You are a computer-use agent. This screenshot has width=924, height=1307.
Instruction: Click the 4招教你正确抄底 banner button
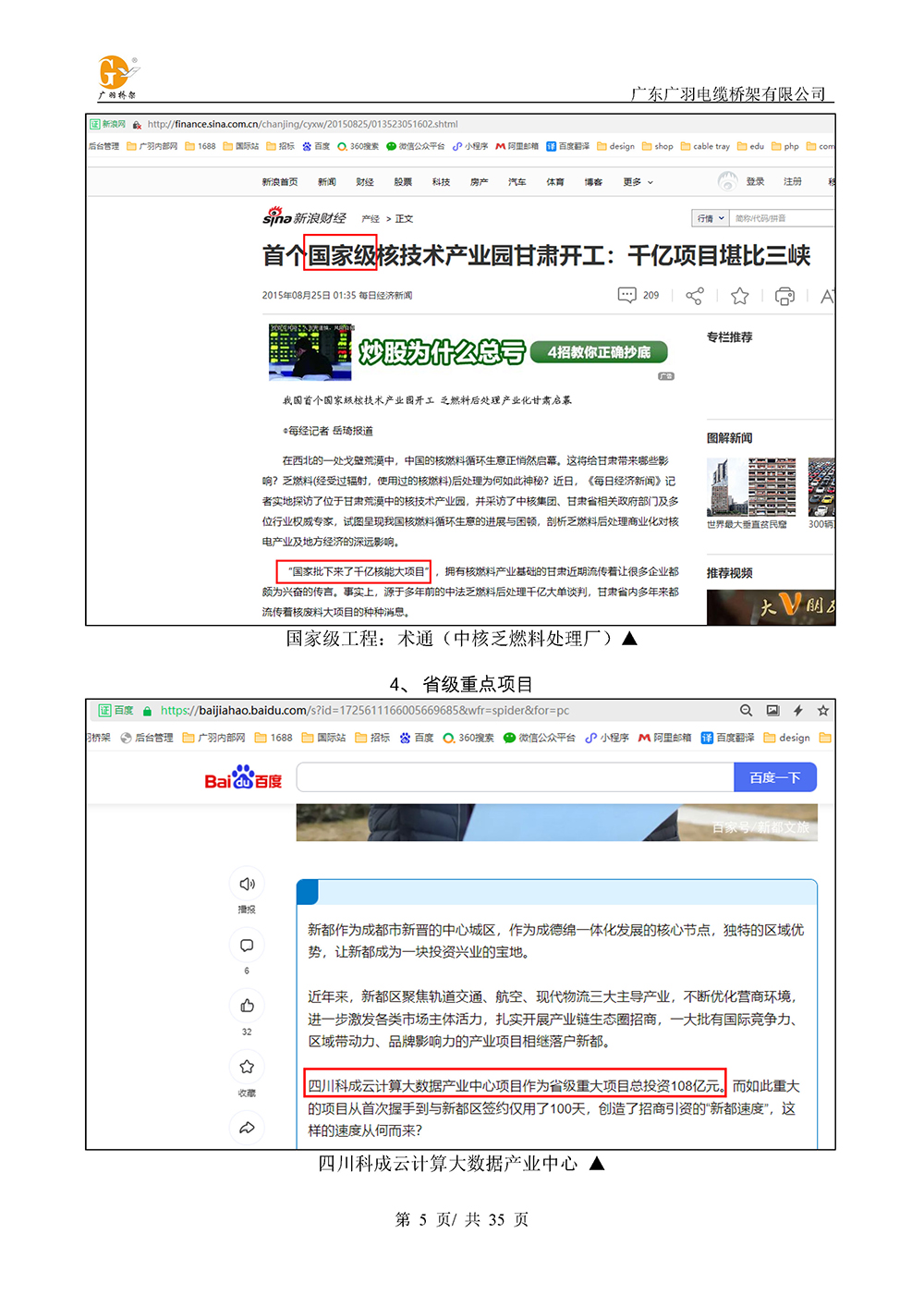tap(599, 352)
